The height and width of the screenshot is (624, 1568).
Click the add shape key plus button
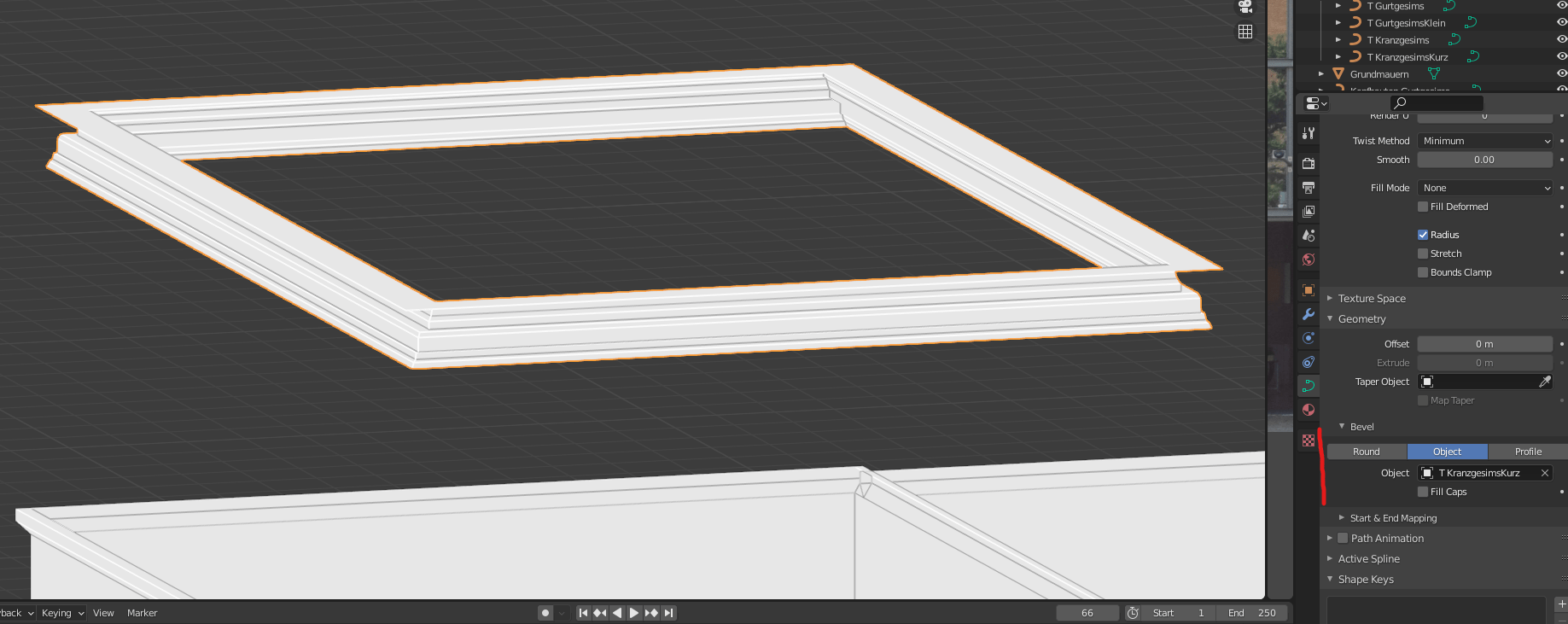[1561, 604]
